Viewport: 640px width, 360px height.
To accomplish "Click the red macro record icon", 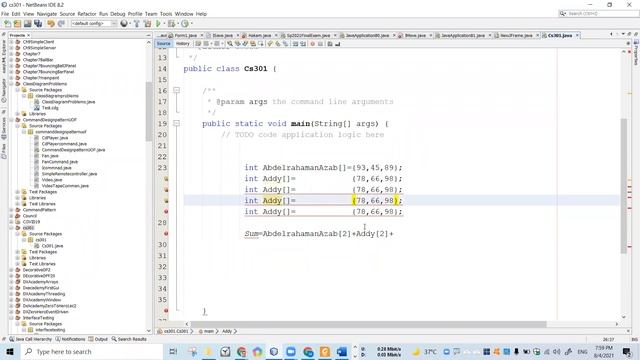I will (313, 44).
